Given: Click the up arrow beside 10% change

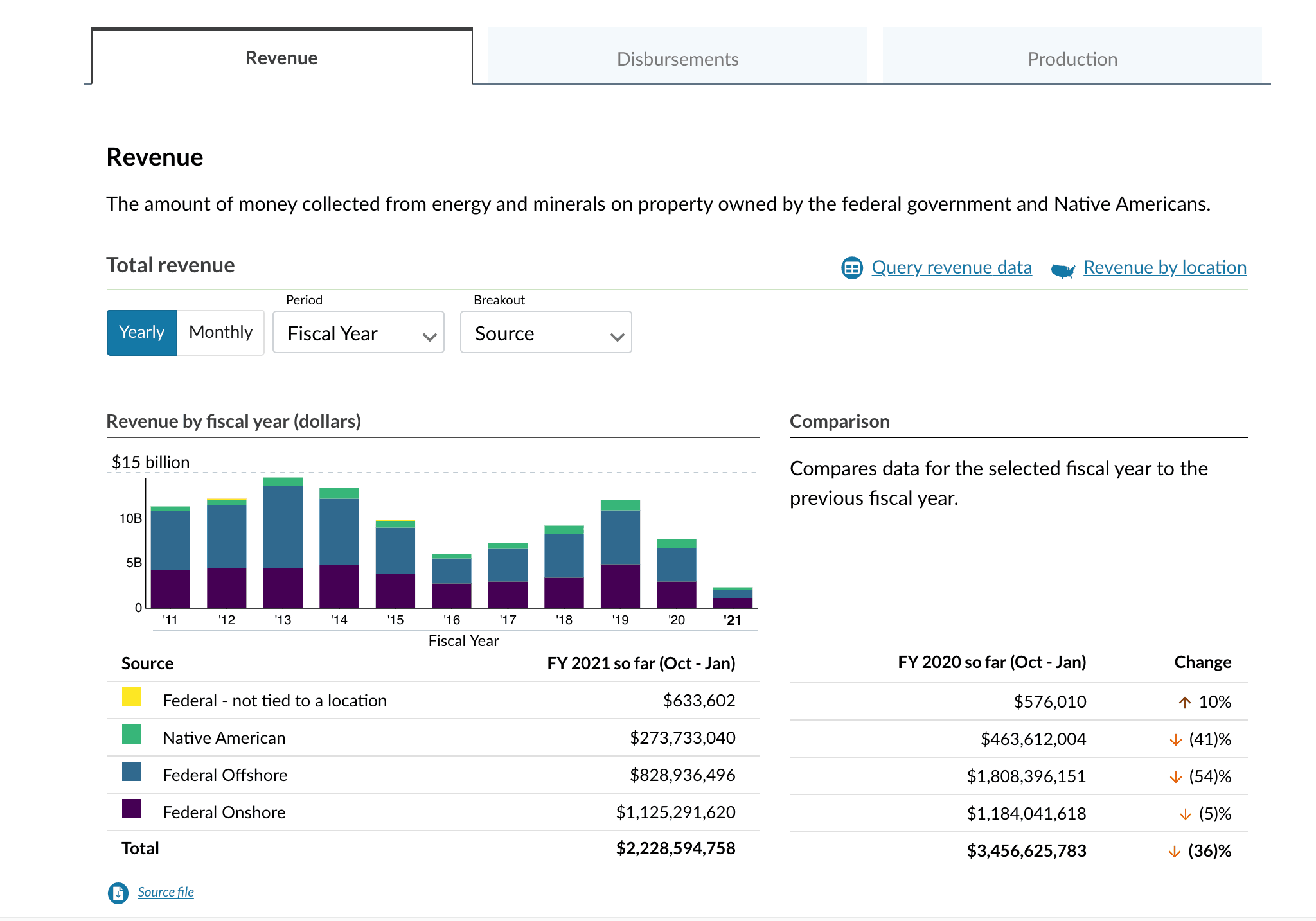Looking at the screenshot, I should click(x=1185, y=702).
